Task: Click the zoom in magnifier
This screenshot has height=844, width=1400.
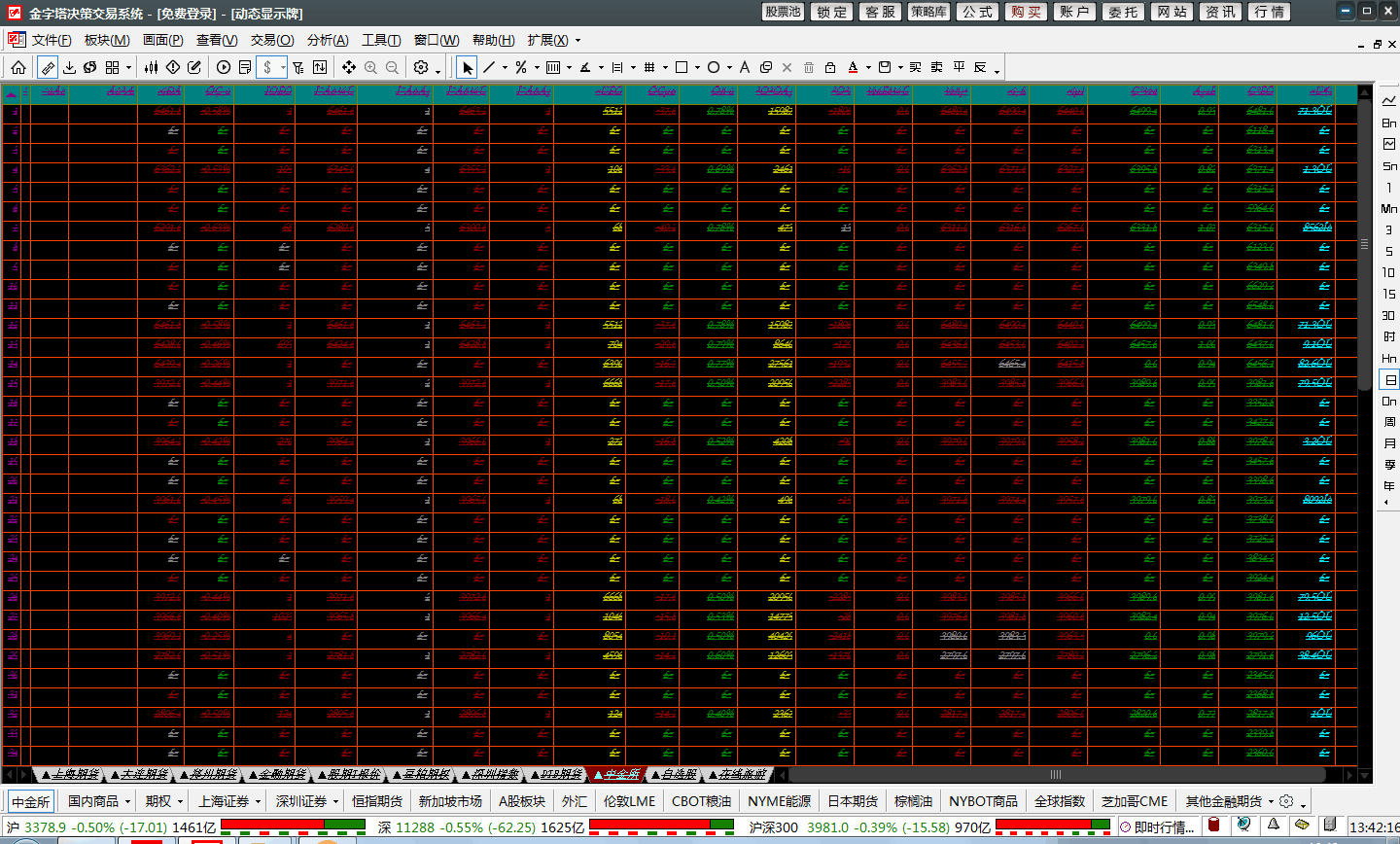Action: point(370,67)
